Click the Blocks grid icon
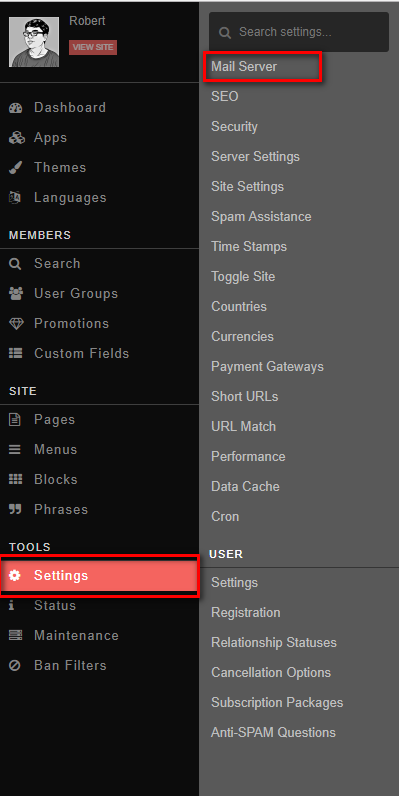The width and height of the screenshot is (399, 796). tap(16, 479)
